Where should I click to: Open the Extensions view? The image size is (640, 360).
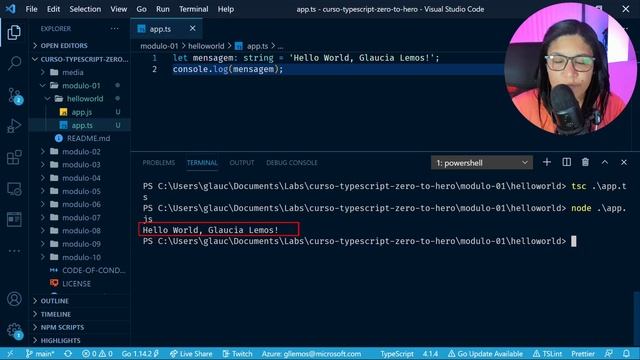point(14,157)
